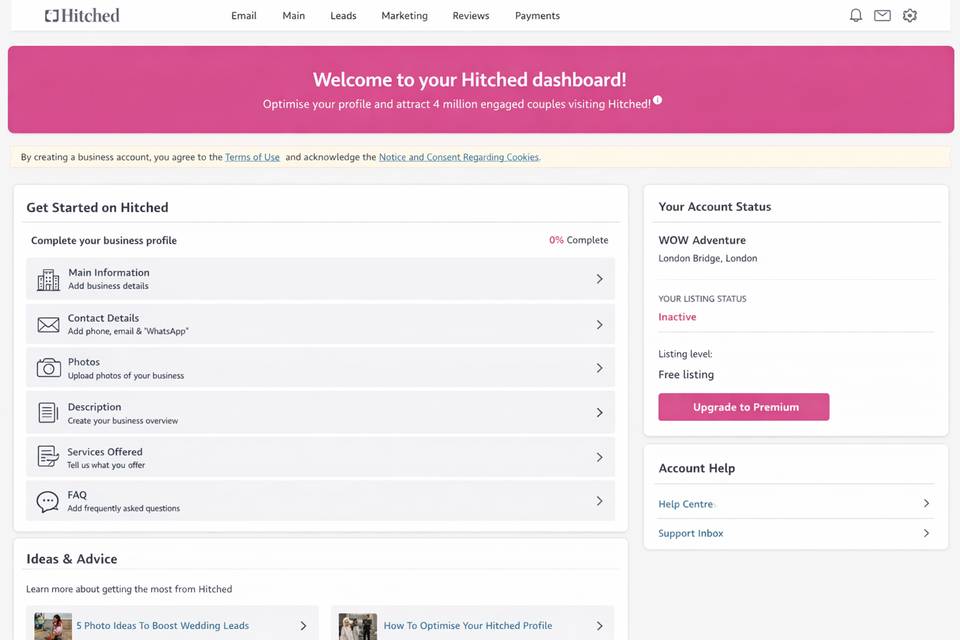Go to the Leads section
The image size is (960, 640).
[x=343, y=15]
